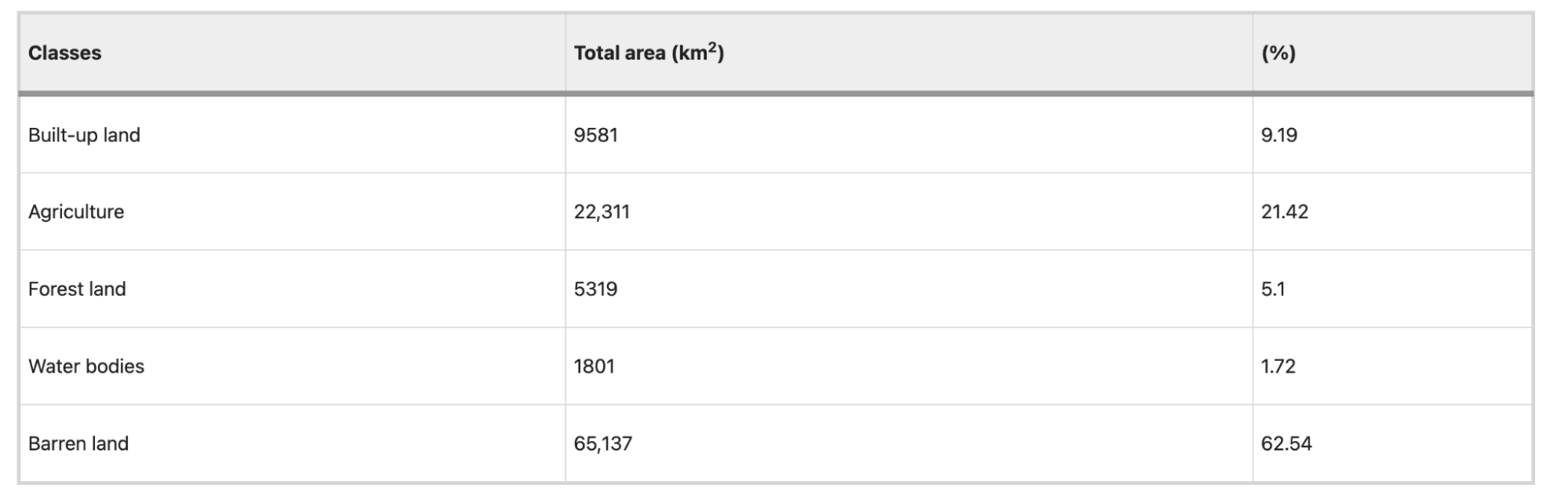Click the 65,137 area value

(602, 443)
